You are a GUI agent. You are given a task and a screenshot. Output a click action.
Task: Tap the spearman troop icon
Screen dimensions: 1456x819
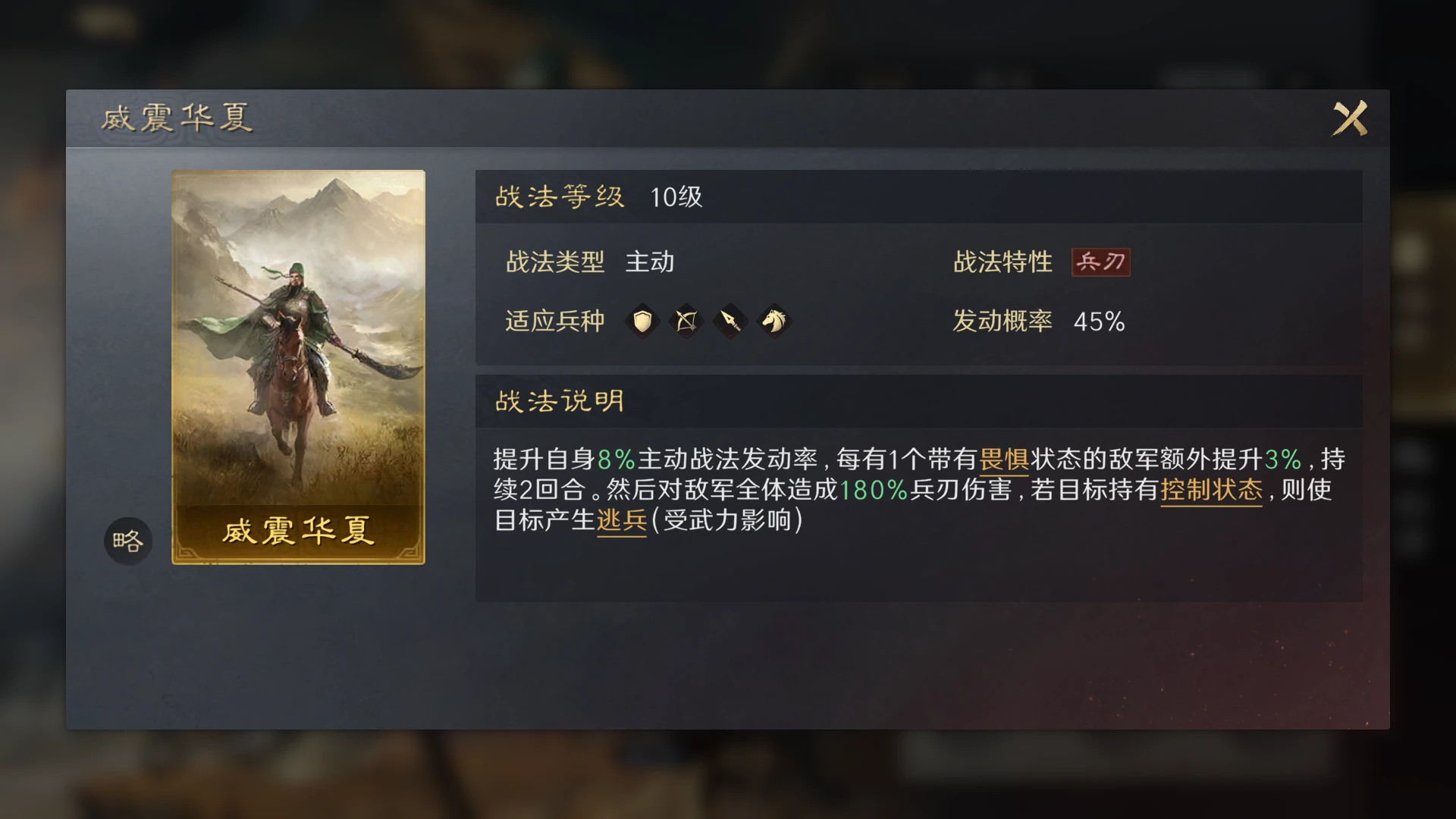(x=730, y=322)
